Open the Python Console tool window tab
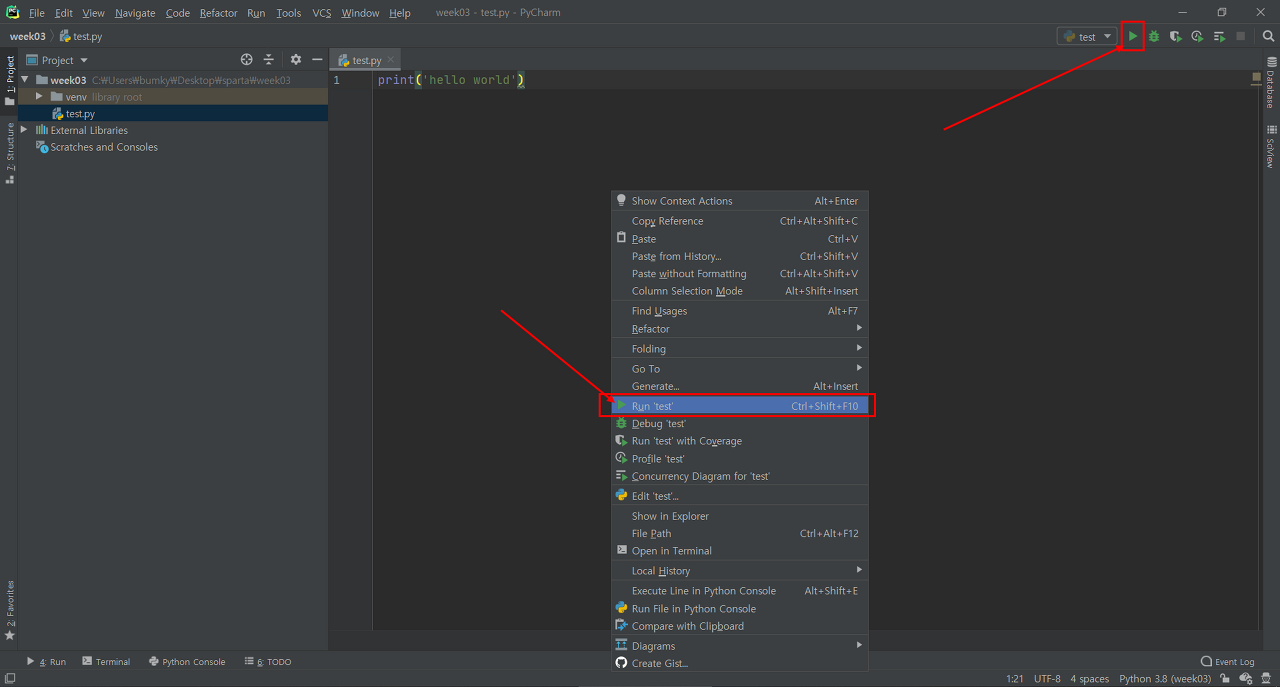This screenshot has height=687, width=1280. 187,662
